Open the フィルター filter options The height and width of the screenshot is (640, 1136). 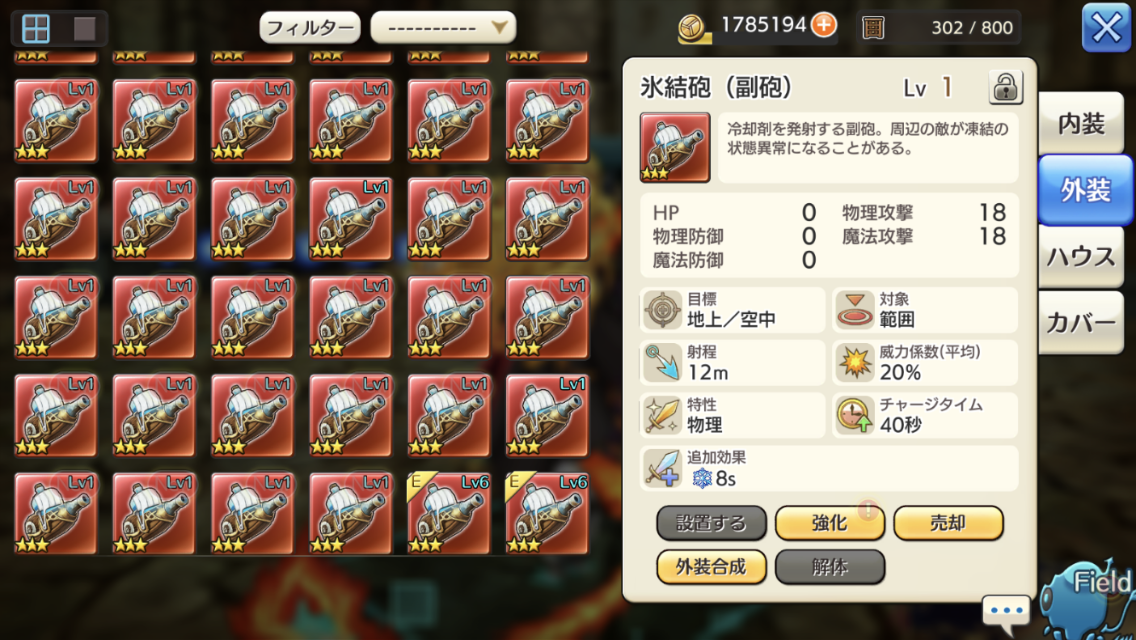pos(309,28)
